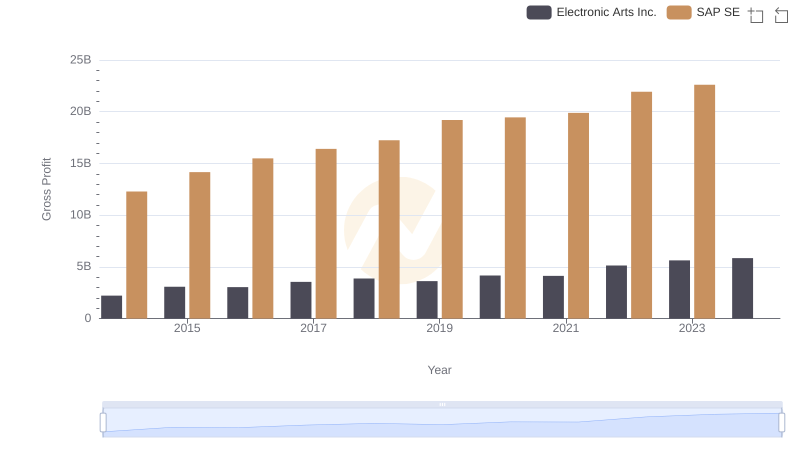Image resolution: width=800 pixels, height=461 pixels.
Task: Click the SAP SE bar for 2020
Action: [x=515, y=218]
